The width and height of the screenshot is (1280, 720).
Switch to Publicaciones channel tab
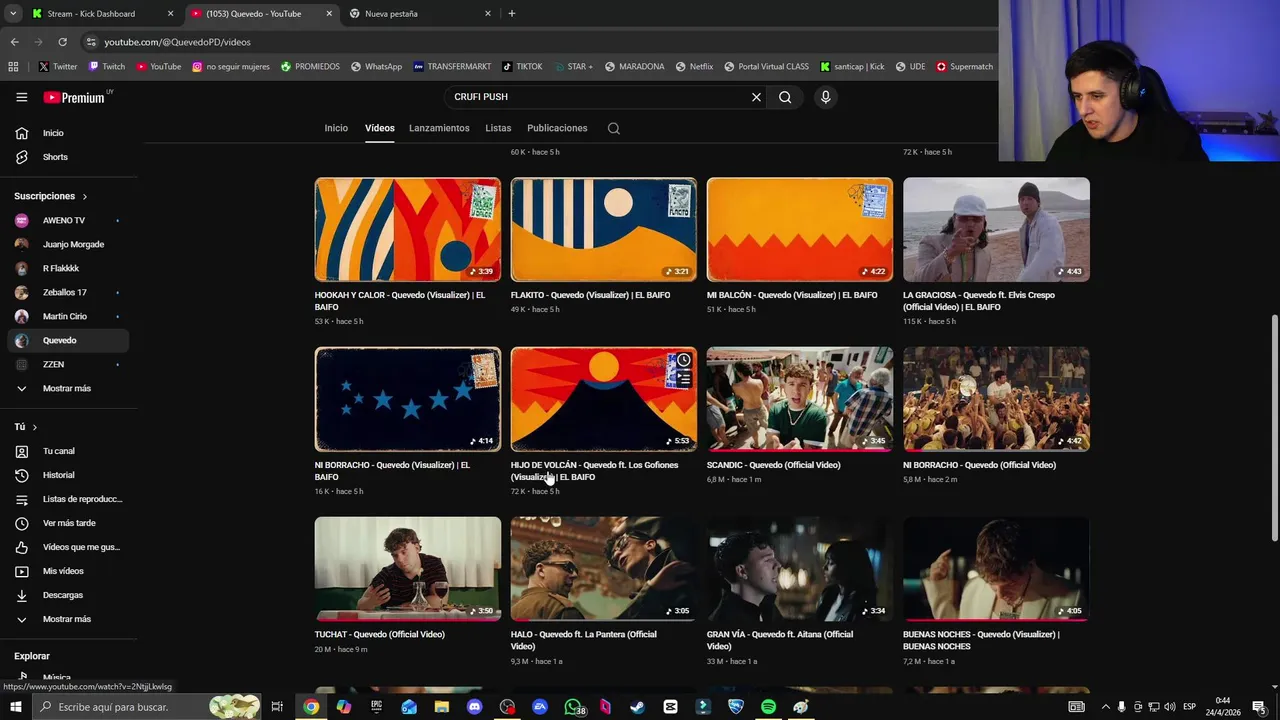(557, 128)
